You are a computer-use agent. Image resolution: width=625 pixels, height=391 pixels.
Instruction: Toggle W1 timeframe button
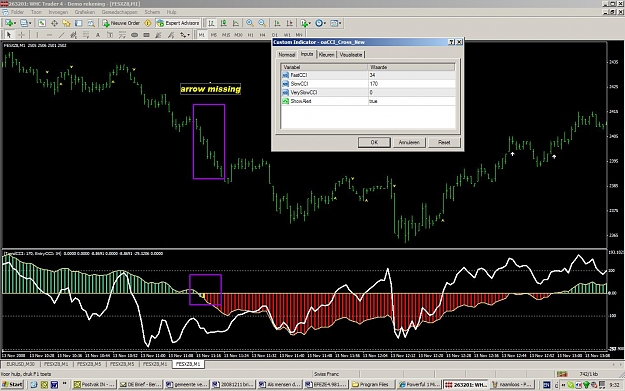(x=287, y=35)
